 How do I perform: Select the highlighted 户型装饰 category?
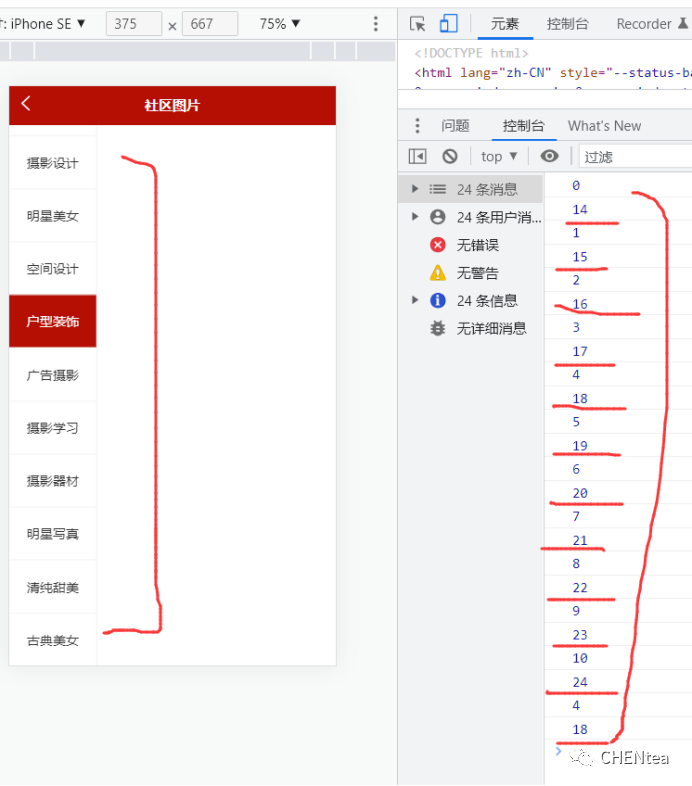[53, 321]
